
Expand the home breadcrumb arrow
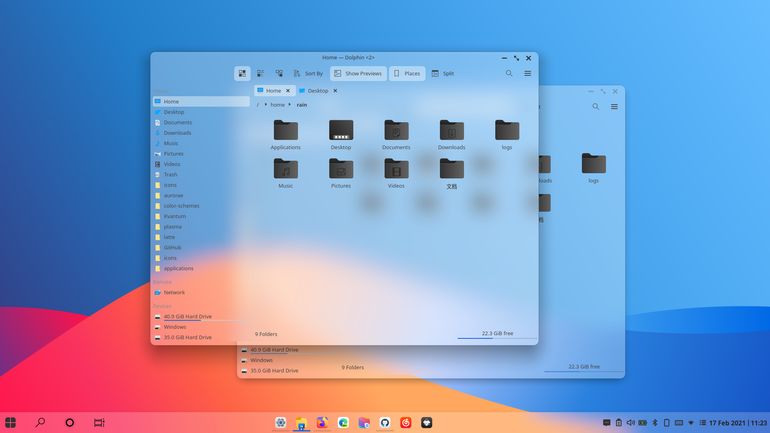pyautogui.click(x=266, y=105)
